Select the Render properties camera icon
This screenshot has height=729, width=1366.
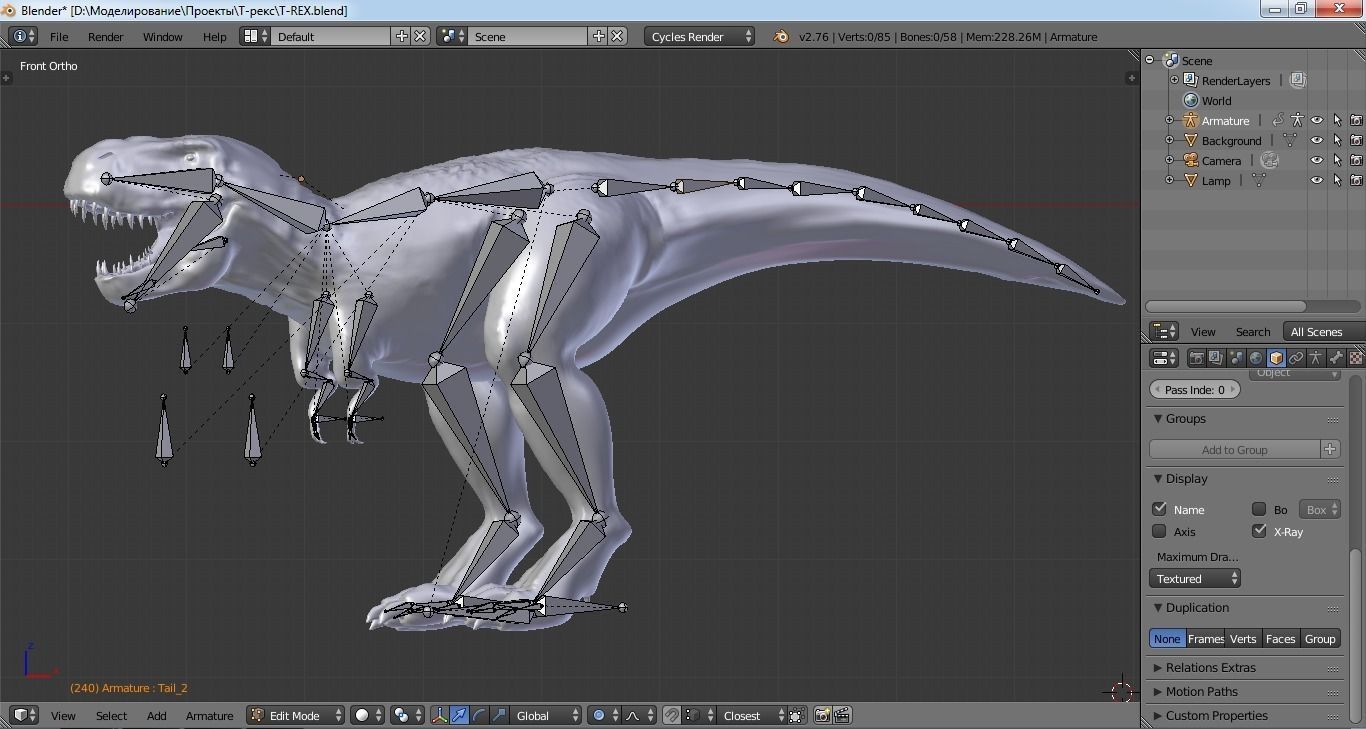pyautogui.click(x=1196, y=358)
